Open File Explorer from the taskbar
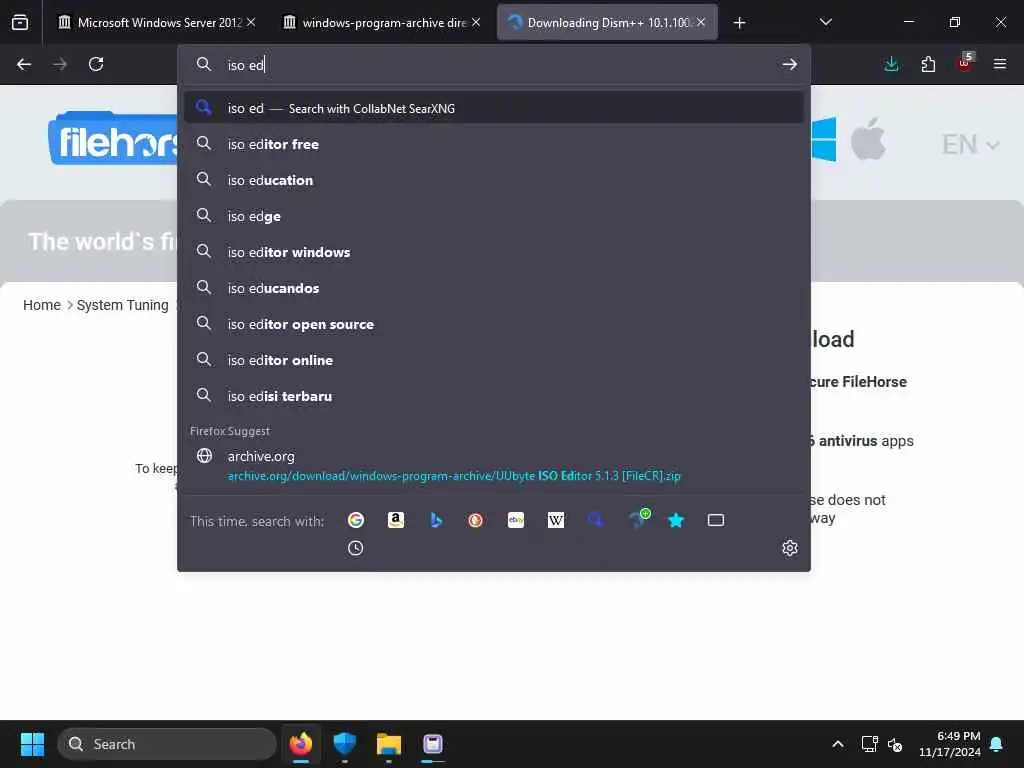Viewport: 1024px width, 768px height. point(389,744)
